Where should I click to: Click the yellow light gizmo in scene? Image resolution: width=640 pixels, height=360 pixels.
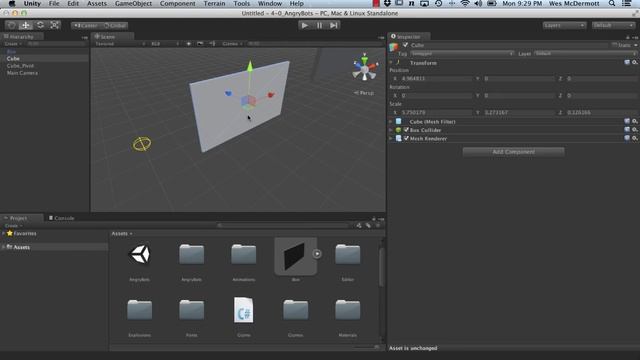coord(142,144)
